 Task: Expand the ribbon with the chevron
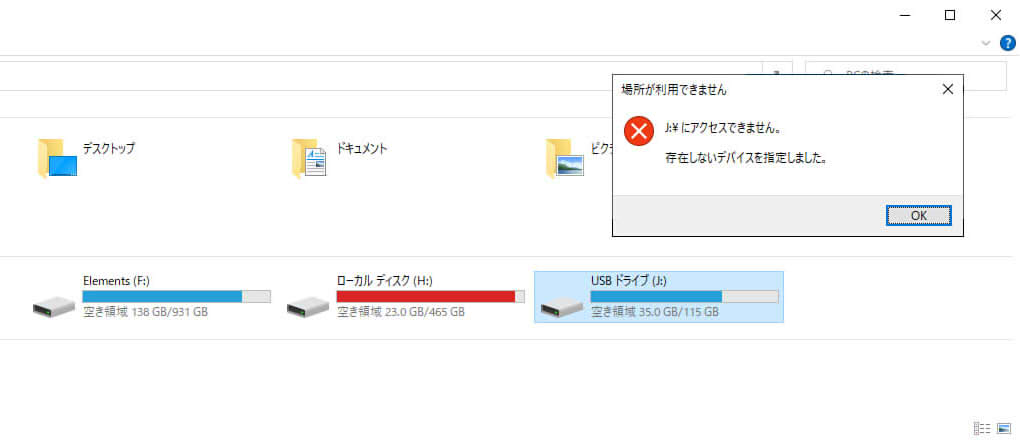click(x=986, y=44)
